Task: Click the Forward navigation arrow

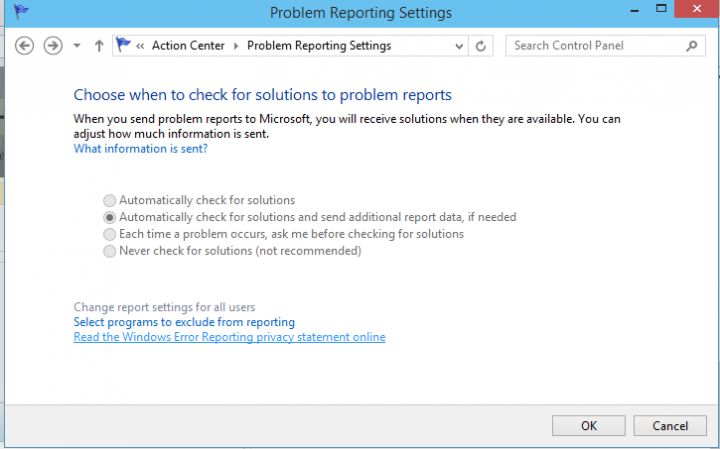Action: pyautogui.click(x=53, y=46)
